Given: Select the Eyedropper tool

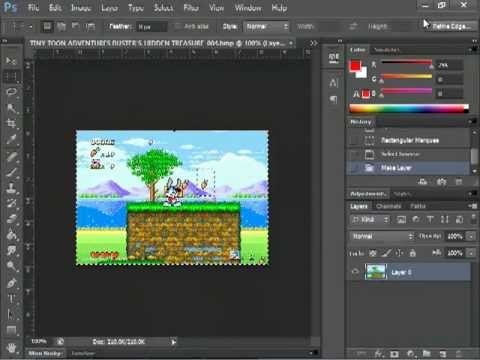Looking at the screenshot, I should click(x=11, y=139).
